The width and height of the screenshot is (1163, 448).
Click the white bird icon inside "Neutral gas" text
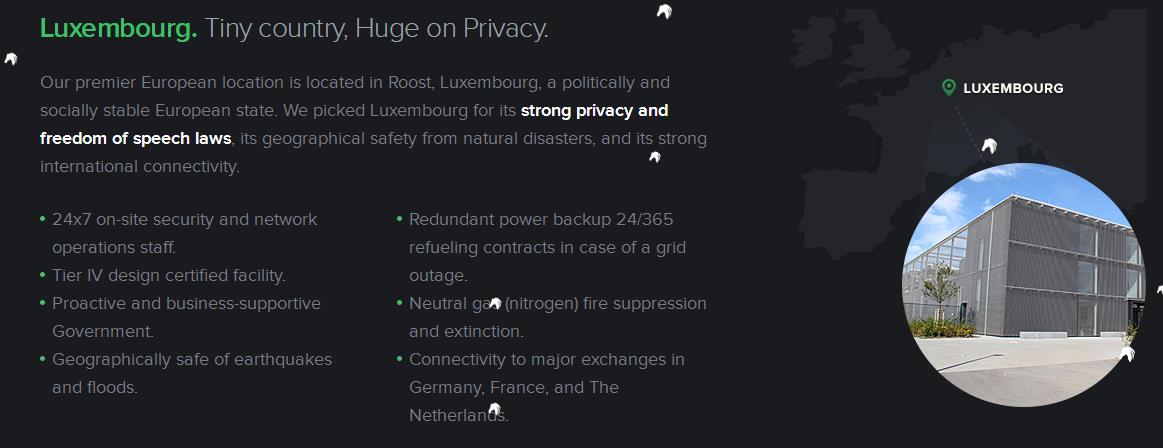(x=494, y=303)
